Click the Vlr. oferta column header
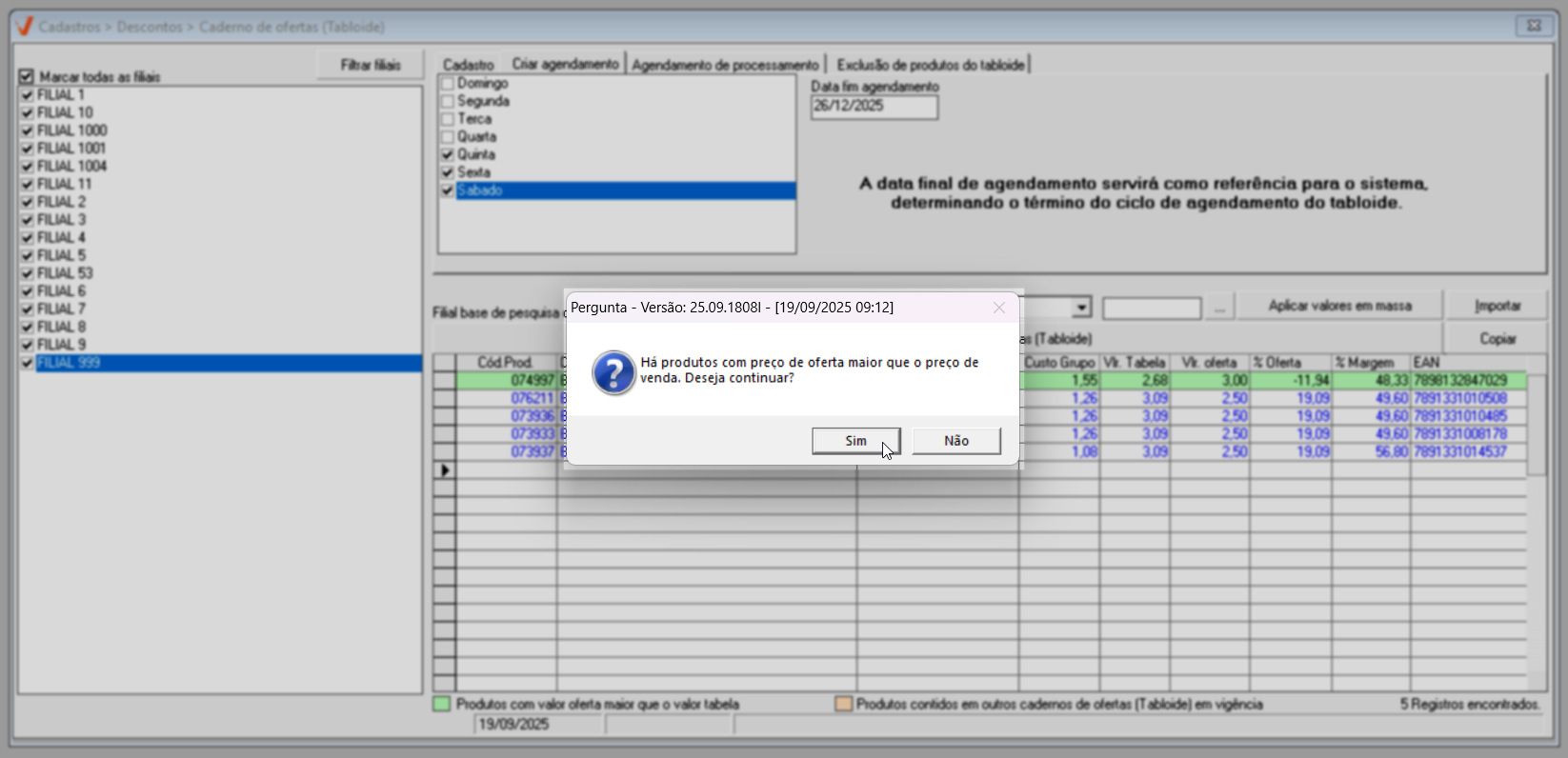The width and height of the screenshot is (1568, 758). [x=1210, y=363]
